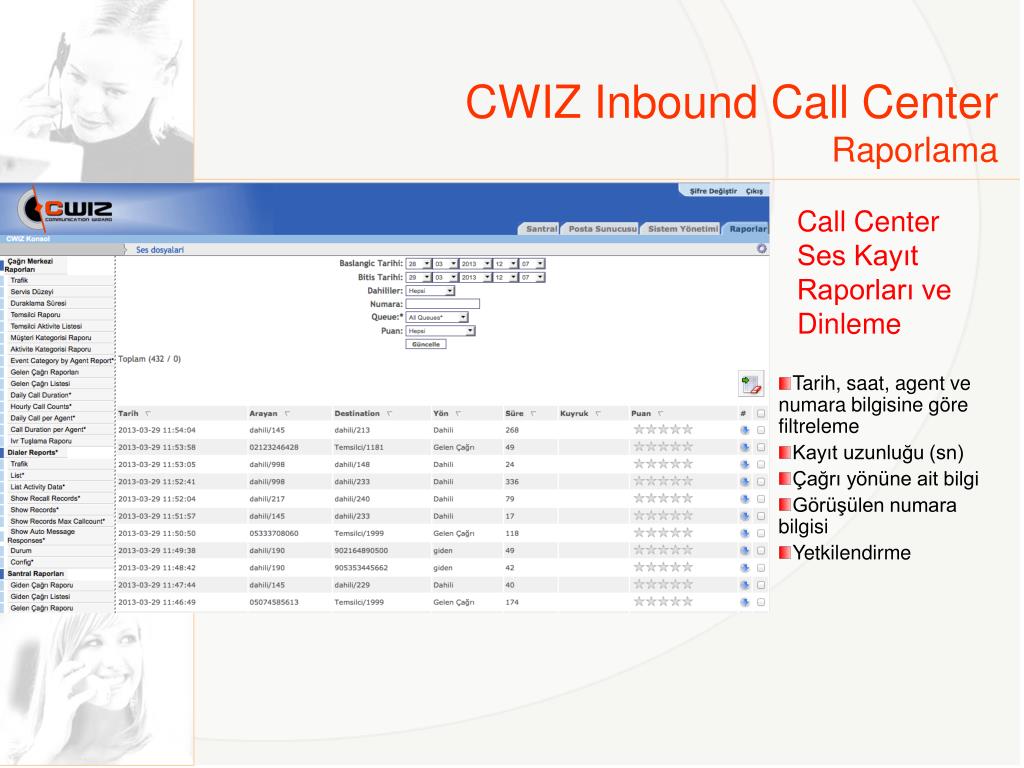
Task: Sort by Süre column filter icon
Action: pos(534,413)
